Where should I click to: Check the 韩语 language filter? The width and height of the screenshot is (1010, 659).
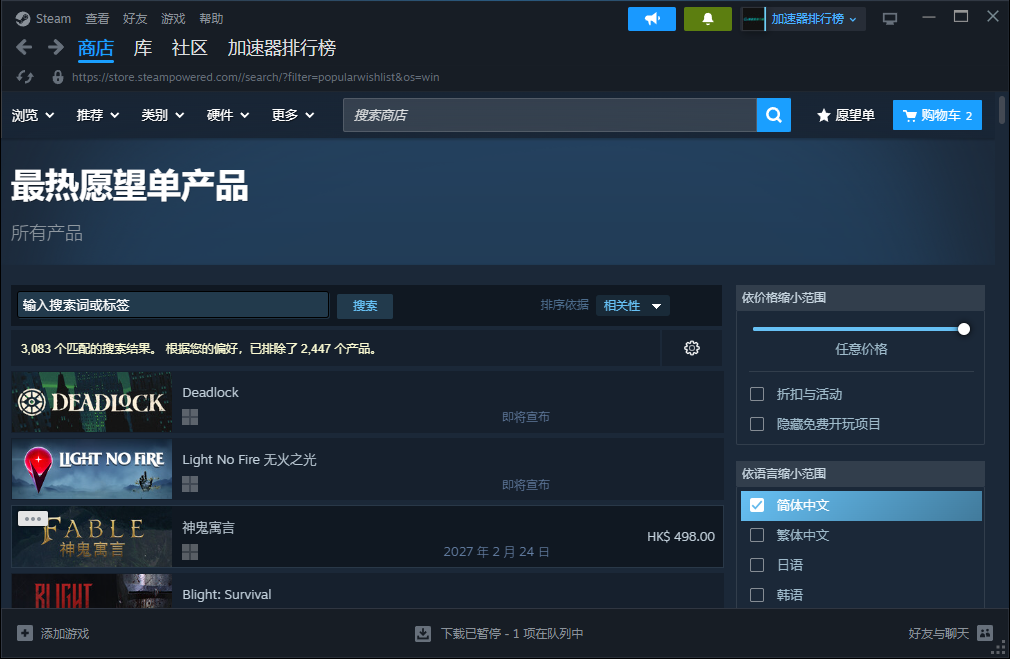pyautogui.click(x=757, y=595)
